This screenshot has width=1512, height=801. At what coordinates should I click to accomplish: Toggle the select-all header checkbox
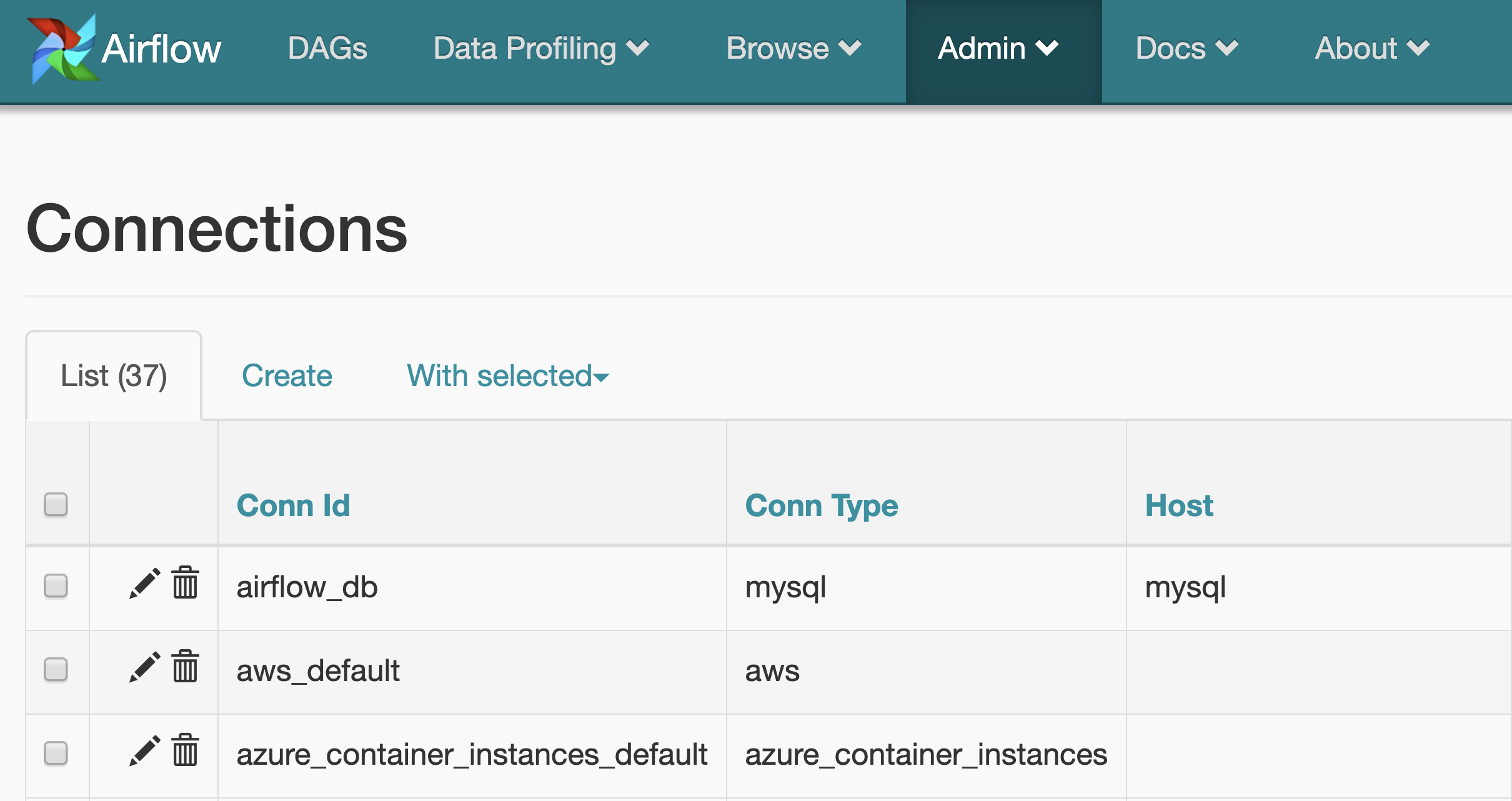(56, 505)
